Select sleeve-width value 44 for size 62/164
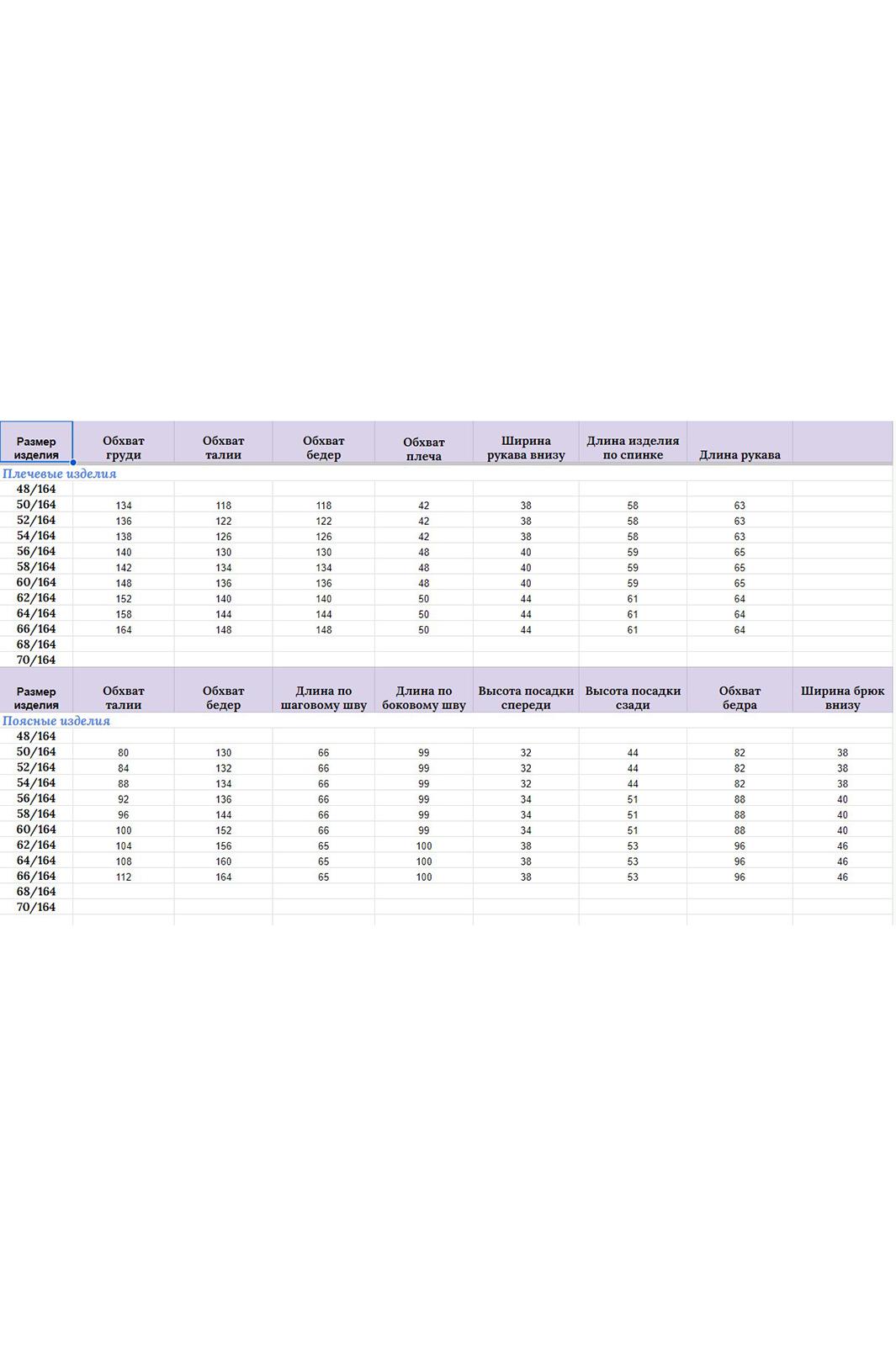The width and height of the screenshot is (896, 1346). pyautogui.click(x=526, y=599)
